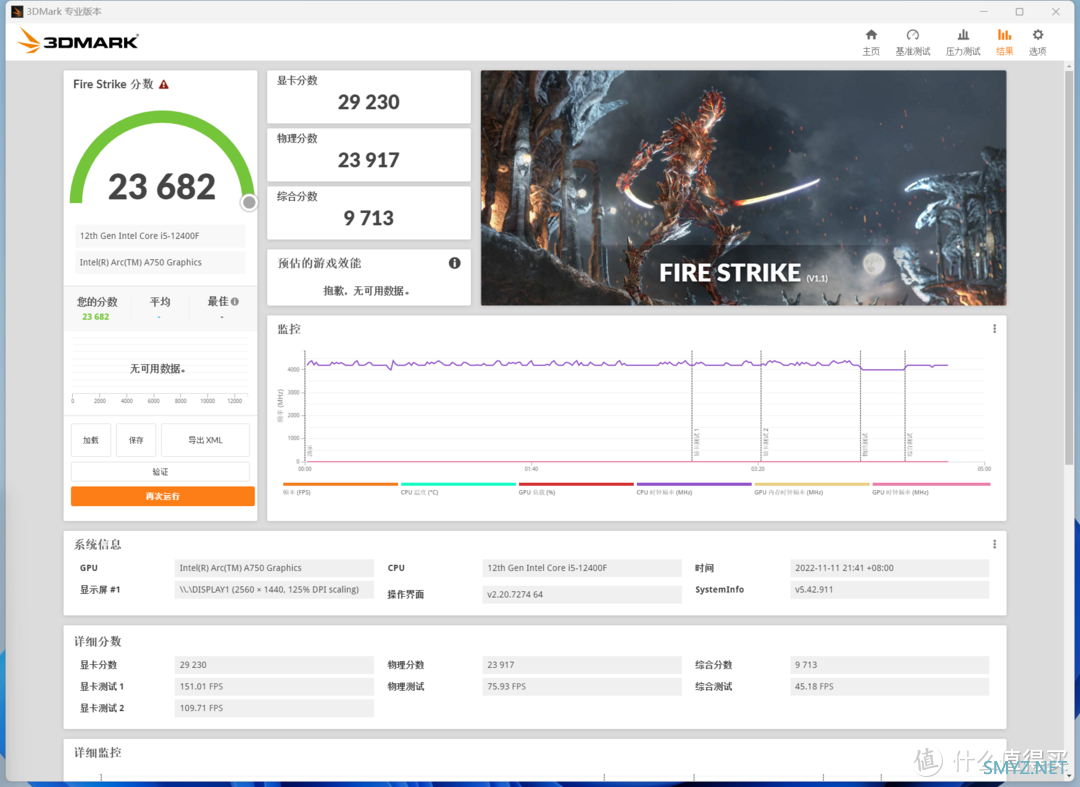
Task: Click the v2.20.7274 64 interface version field
Action: pos(582,594)
